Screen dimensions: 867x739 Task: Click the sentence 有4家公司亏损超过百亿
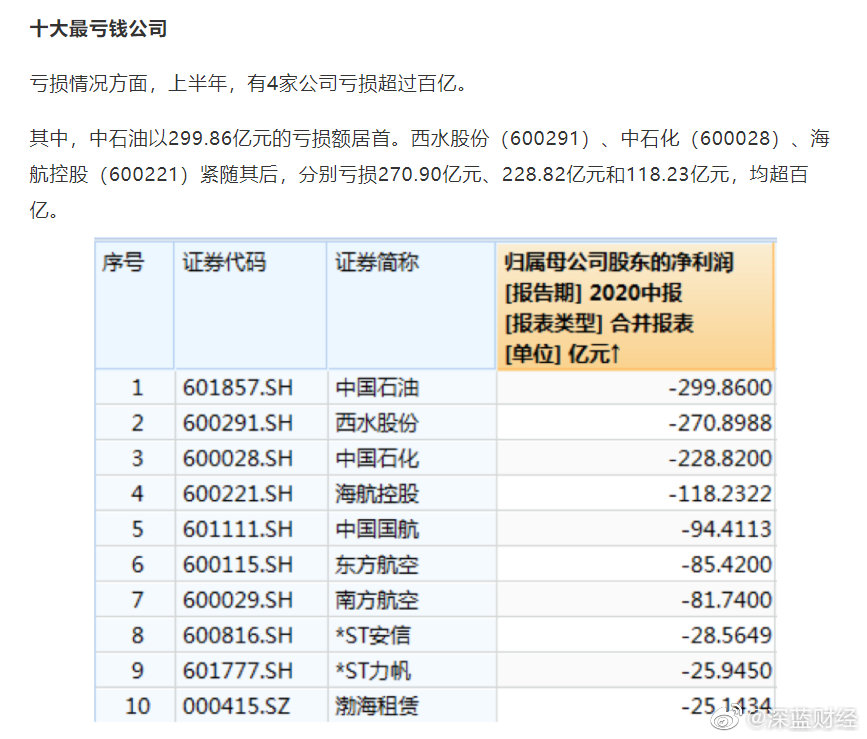tap(353, 83)
